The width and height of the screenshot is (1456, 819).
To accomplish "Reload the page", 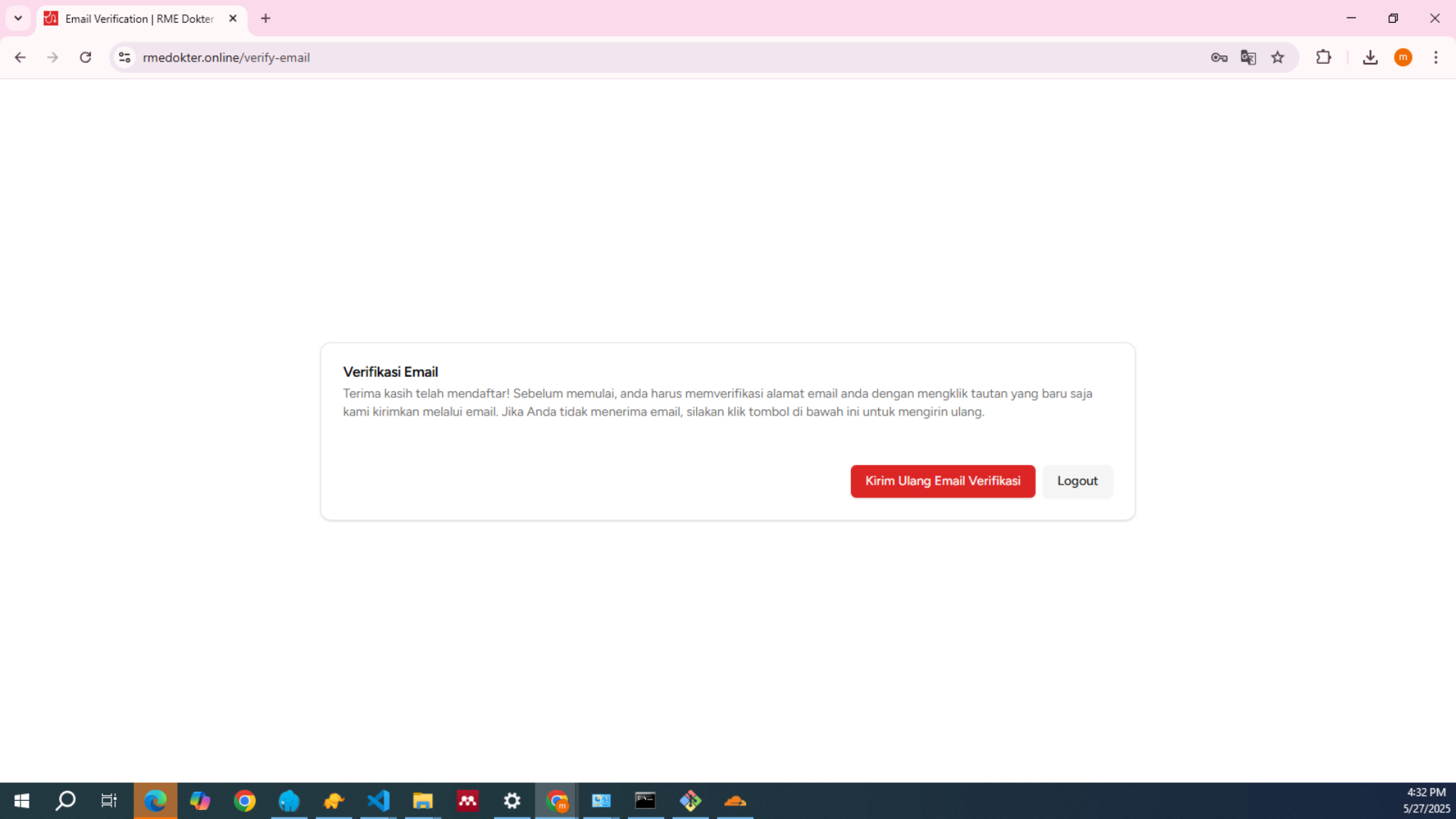I will (86, 58).
